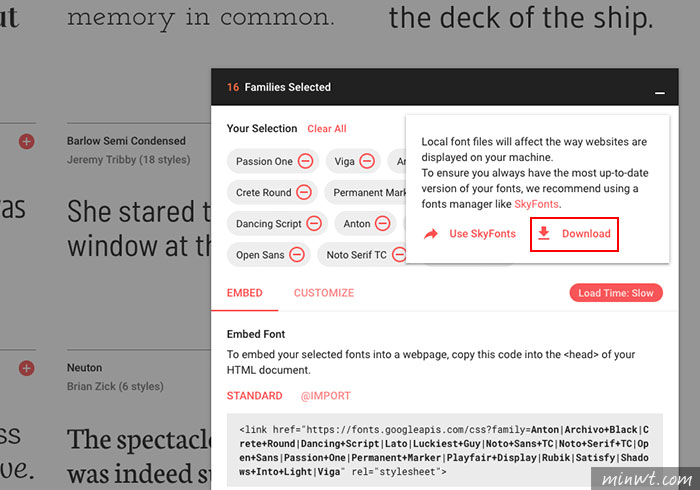This screenshot has height=490, width=700.
Task: Click 'the deck of the ship.' preview
Action: (x=521, y=19)
